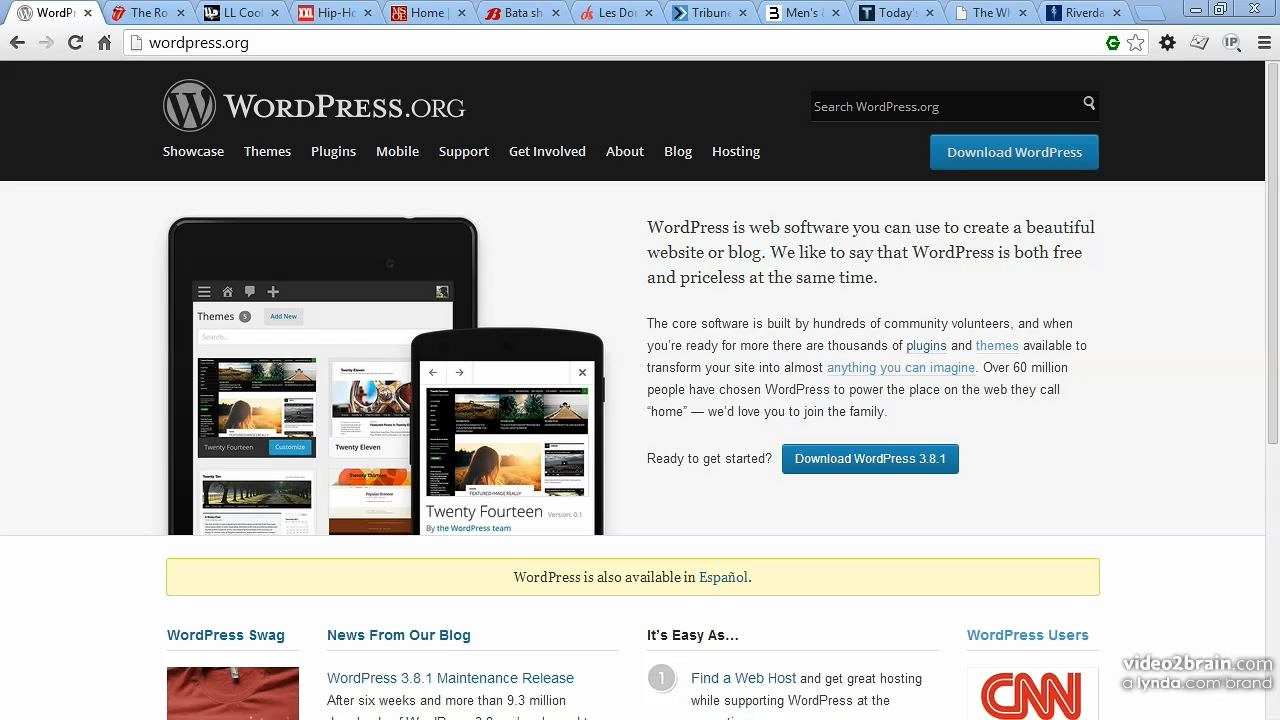Click the WordPress.org logo
1280x720 pixels.
pyautogui.click(x=314, y=106)
